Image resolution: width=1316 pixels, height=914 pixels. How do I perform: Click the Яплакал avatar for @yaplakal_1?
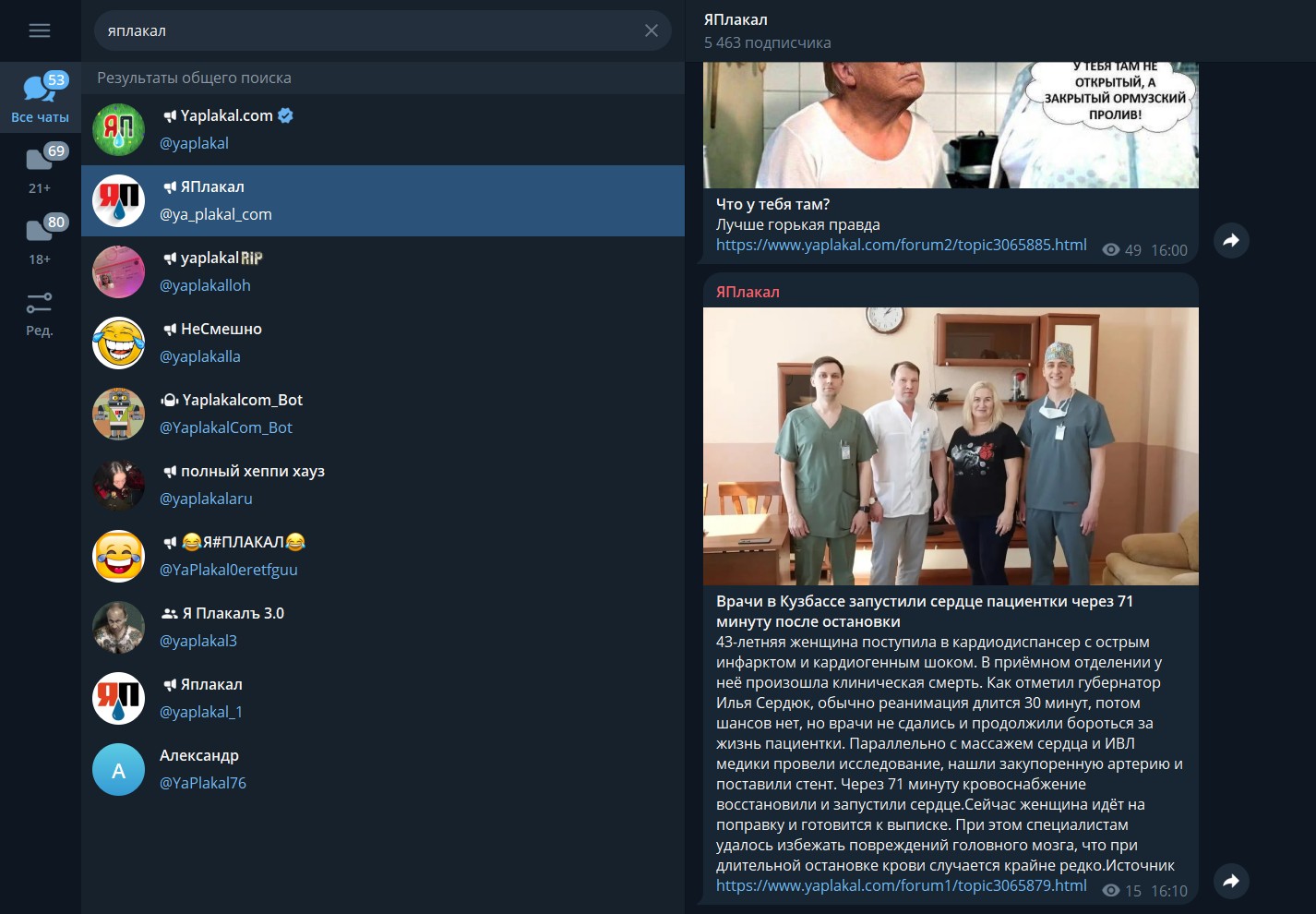point(119,698)
